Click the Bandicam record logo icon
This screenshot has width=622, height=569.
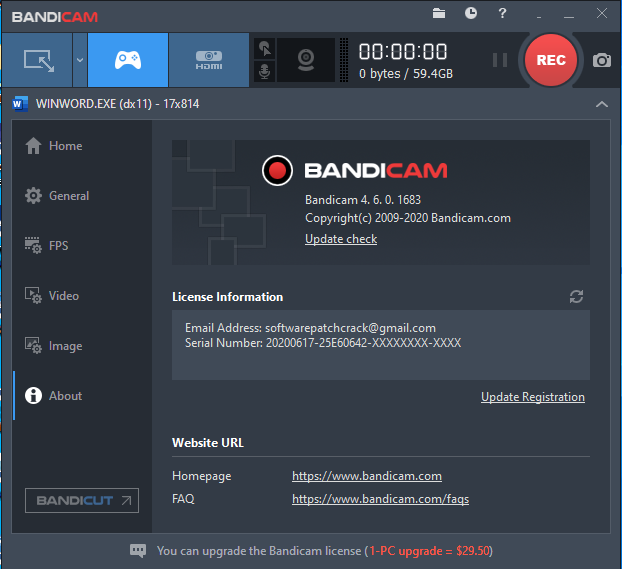coord(277,171)
